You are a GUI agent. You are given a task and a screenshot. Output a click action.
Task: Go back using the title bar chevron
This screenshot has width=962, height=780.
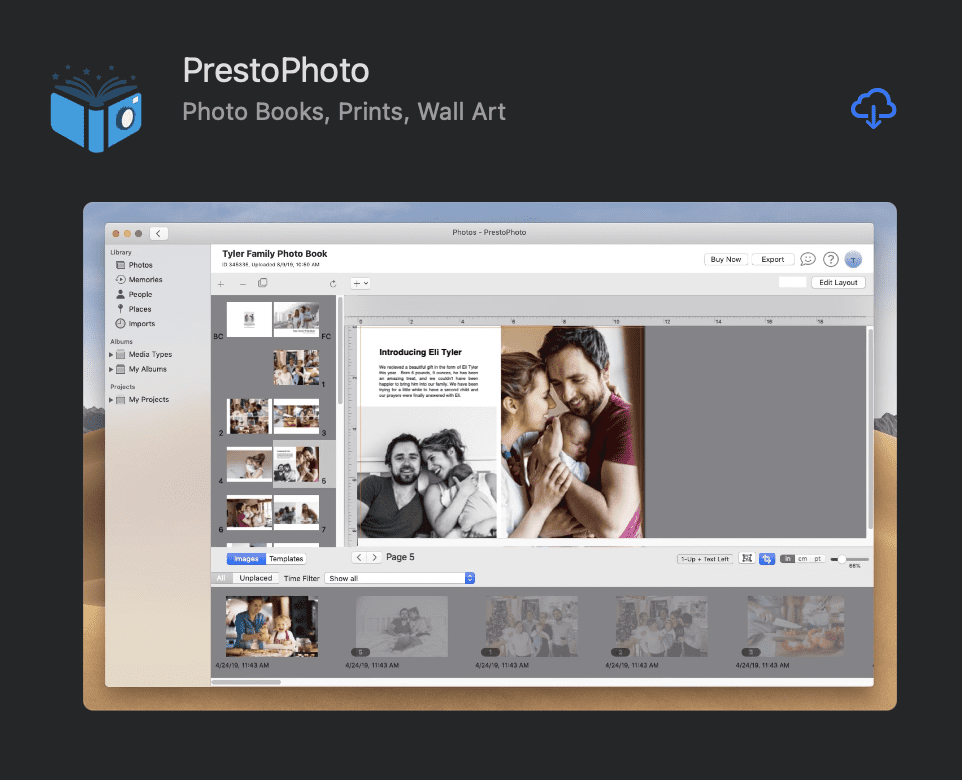click(158, 233)
